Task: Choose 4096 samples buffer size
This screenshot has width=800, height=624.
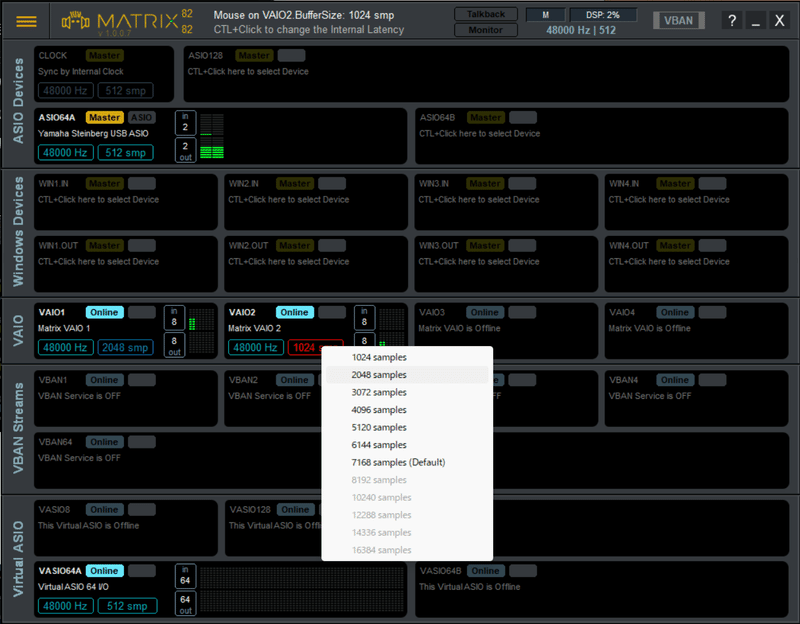Action: coord(407,410)
